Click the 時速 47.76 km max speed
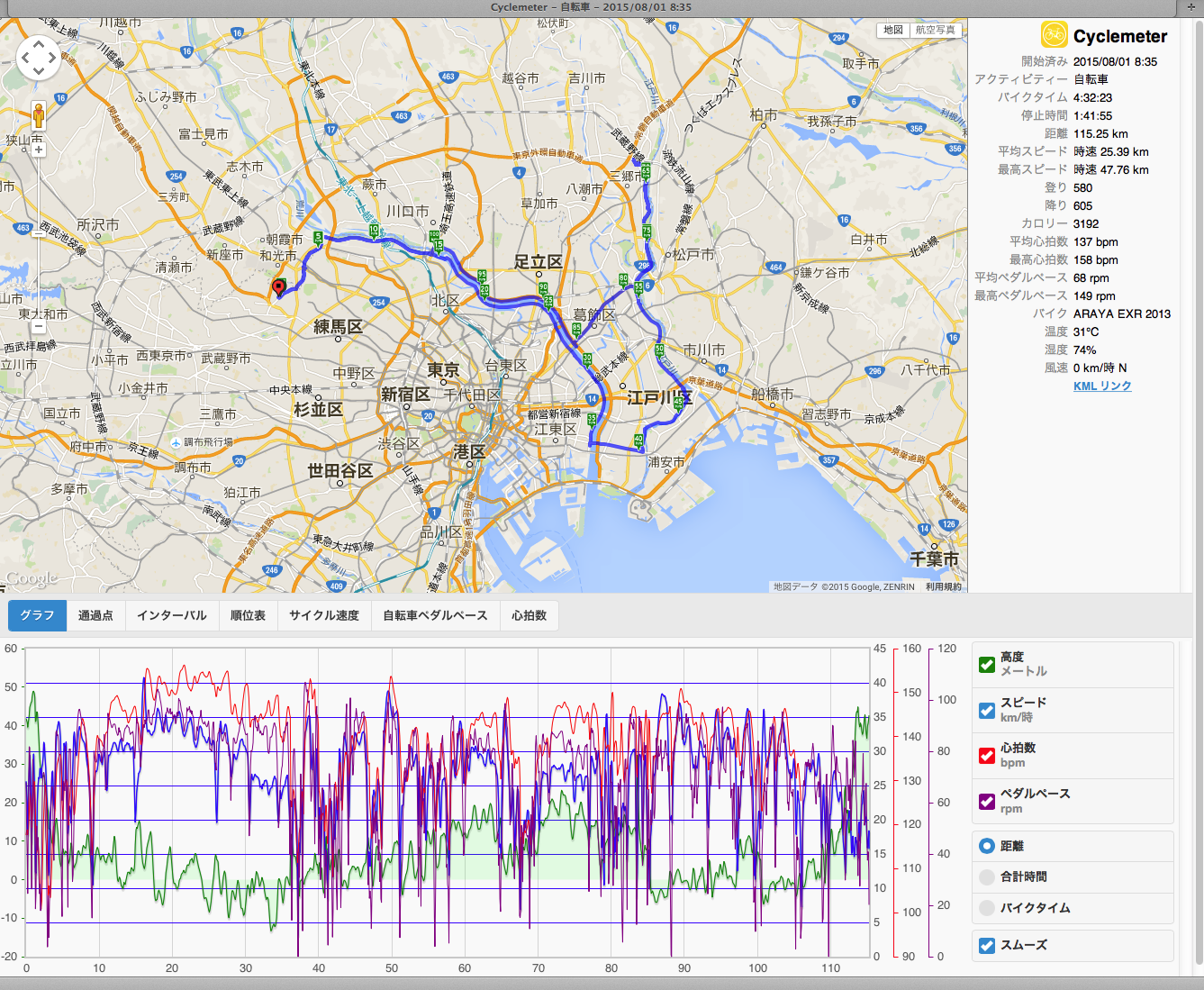1204x990 pixels. pyautogui.click(x=1111, y=169)
